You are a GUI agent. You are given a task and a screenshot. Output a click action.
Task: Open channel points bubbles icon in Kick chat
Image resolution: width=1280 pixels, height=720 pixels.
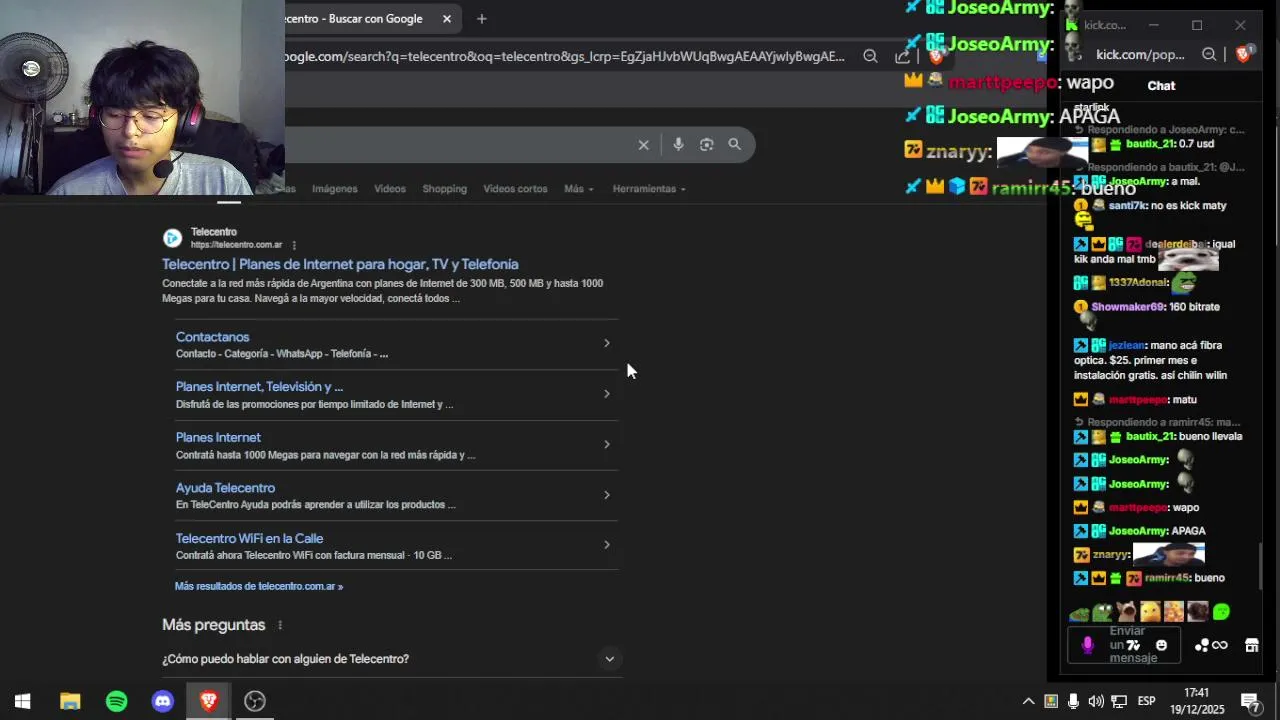tap(1202, 645)
